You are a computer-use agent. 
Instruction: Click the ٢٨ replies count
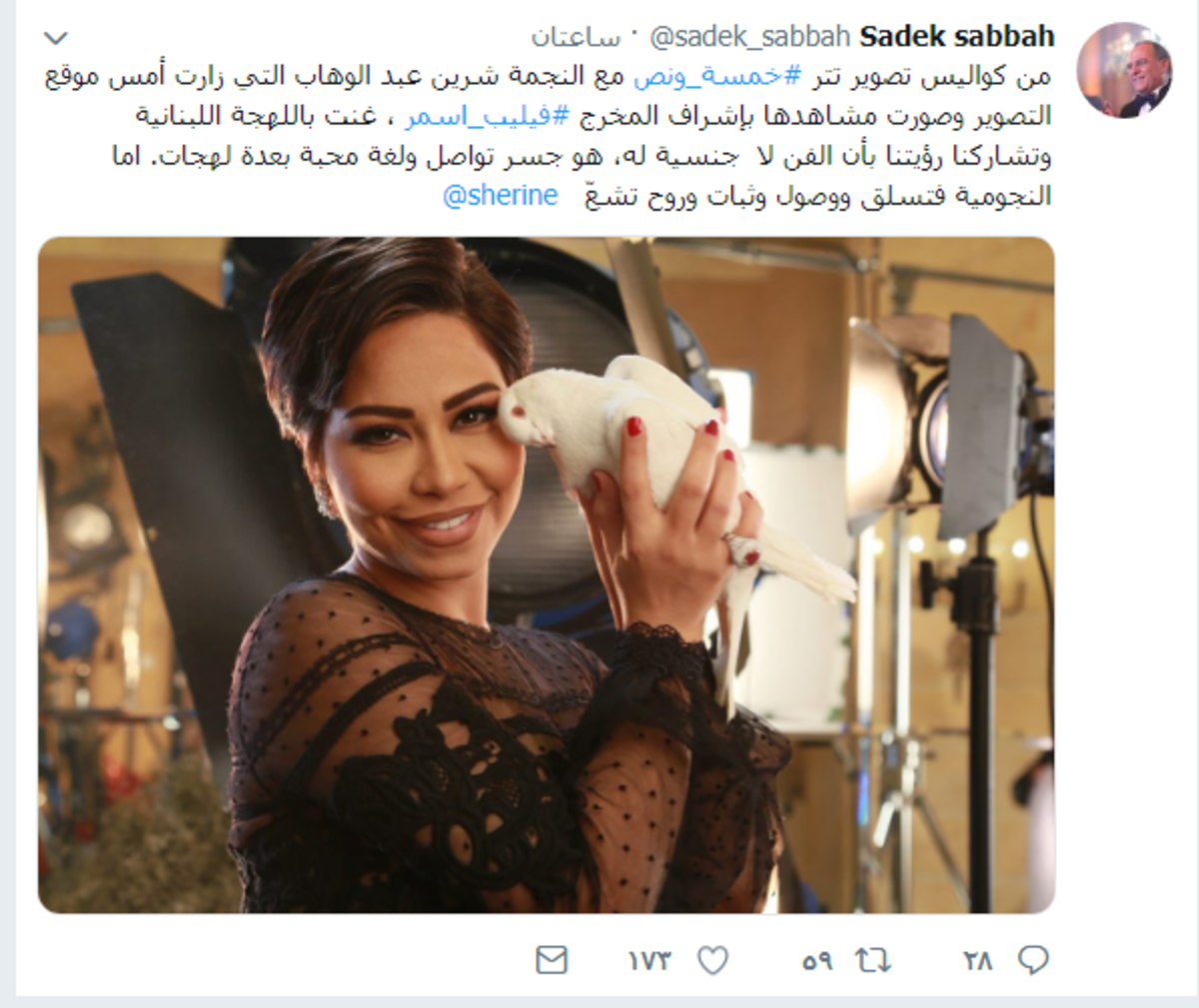(x=979, y=961)
